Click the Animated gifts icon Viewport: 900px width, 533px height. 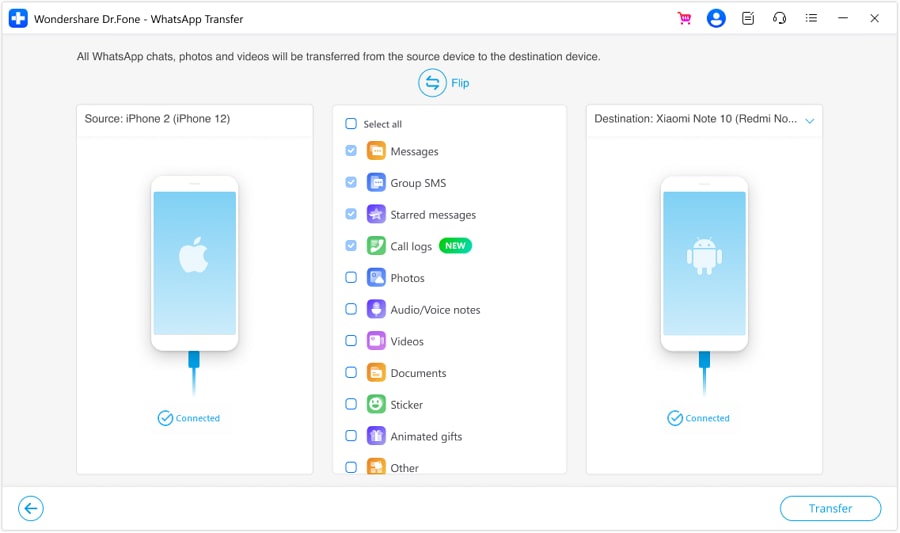pos(376,436)
